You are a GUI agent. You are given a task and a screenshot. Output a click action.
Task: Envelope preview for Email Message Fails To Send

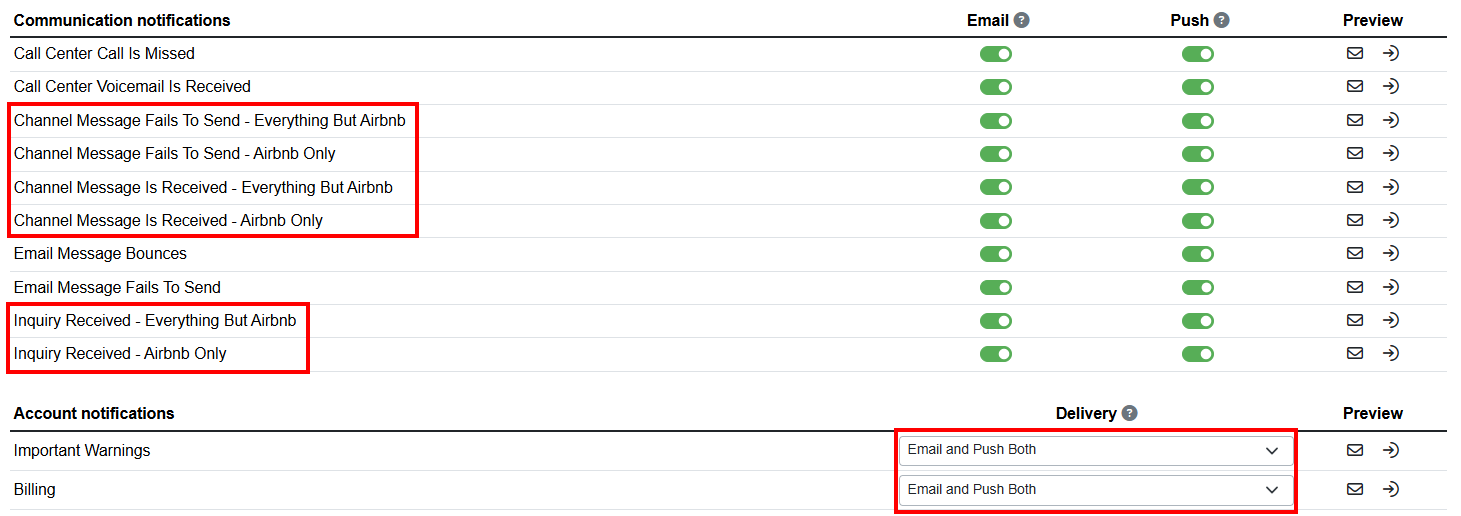tap(1355, 287)
